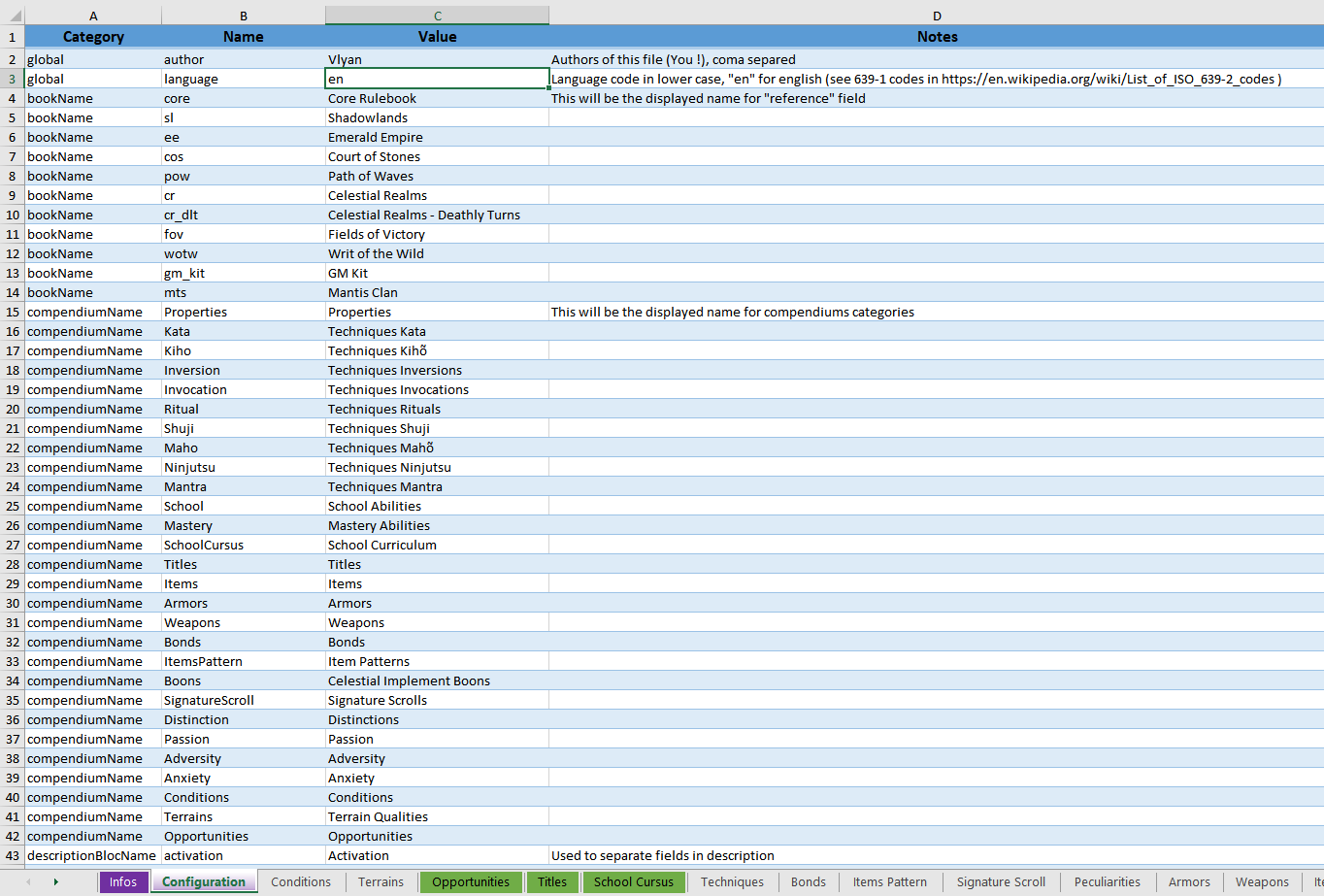1324x896 pixels.
Task: Switch to the School Cursus sheet
Action: click(x=633, y=882)
